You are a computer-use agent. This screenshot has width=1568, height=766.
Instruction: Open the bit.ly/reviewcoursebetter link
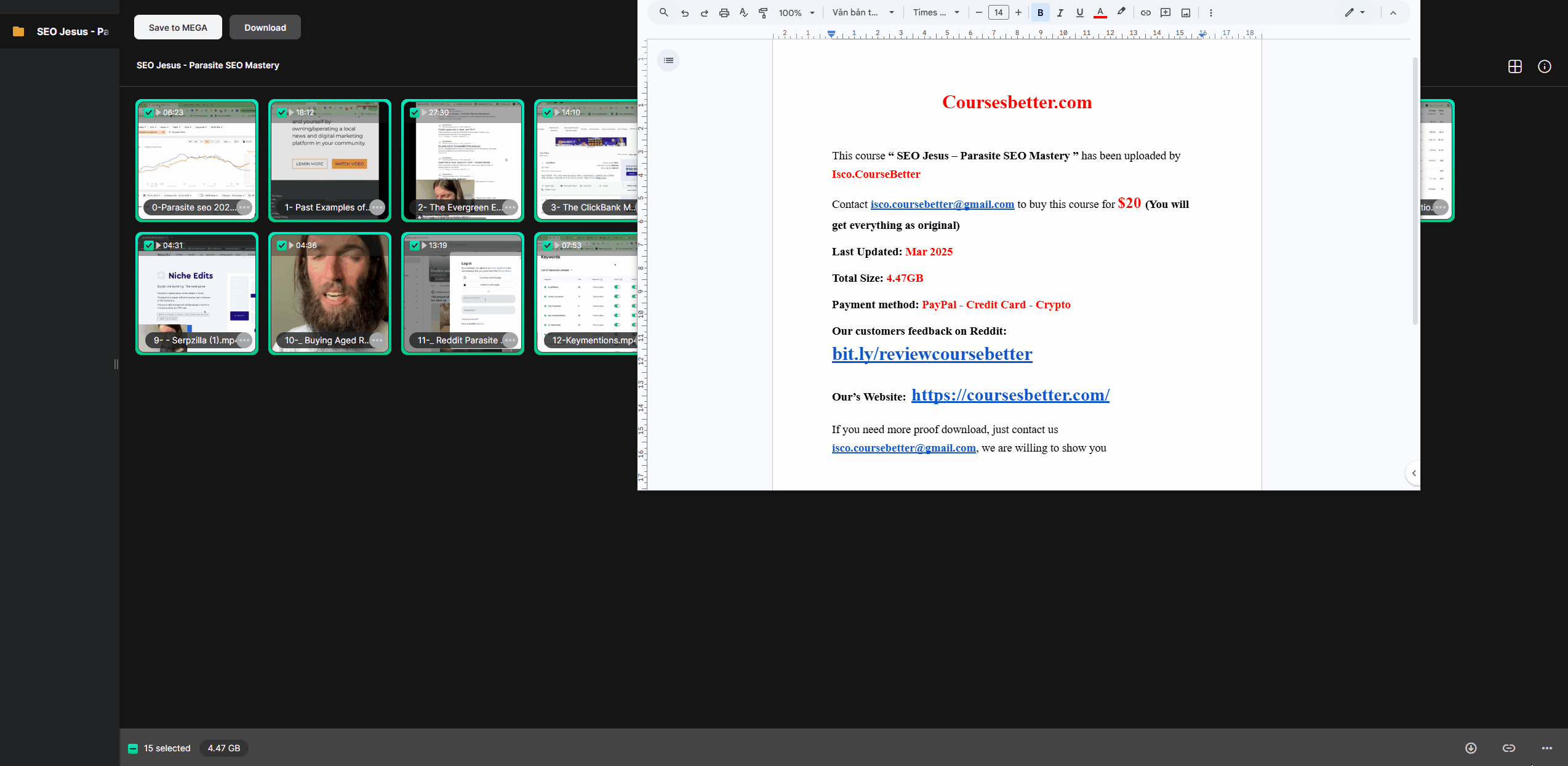pos(932,354)
